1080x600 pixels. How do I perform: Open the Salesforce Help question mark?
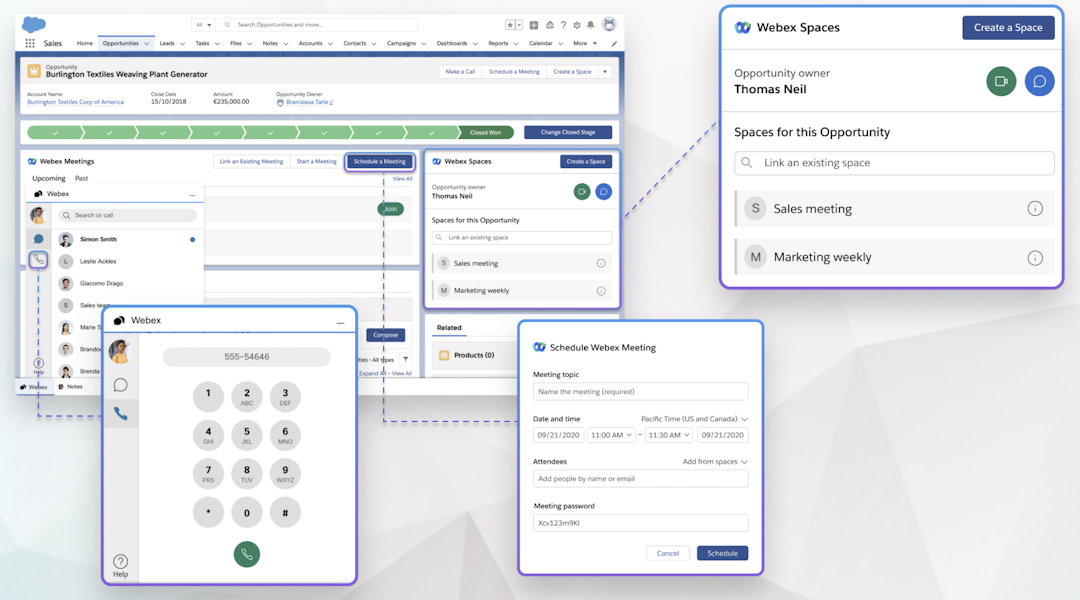click(x=563, y=25)
